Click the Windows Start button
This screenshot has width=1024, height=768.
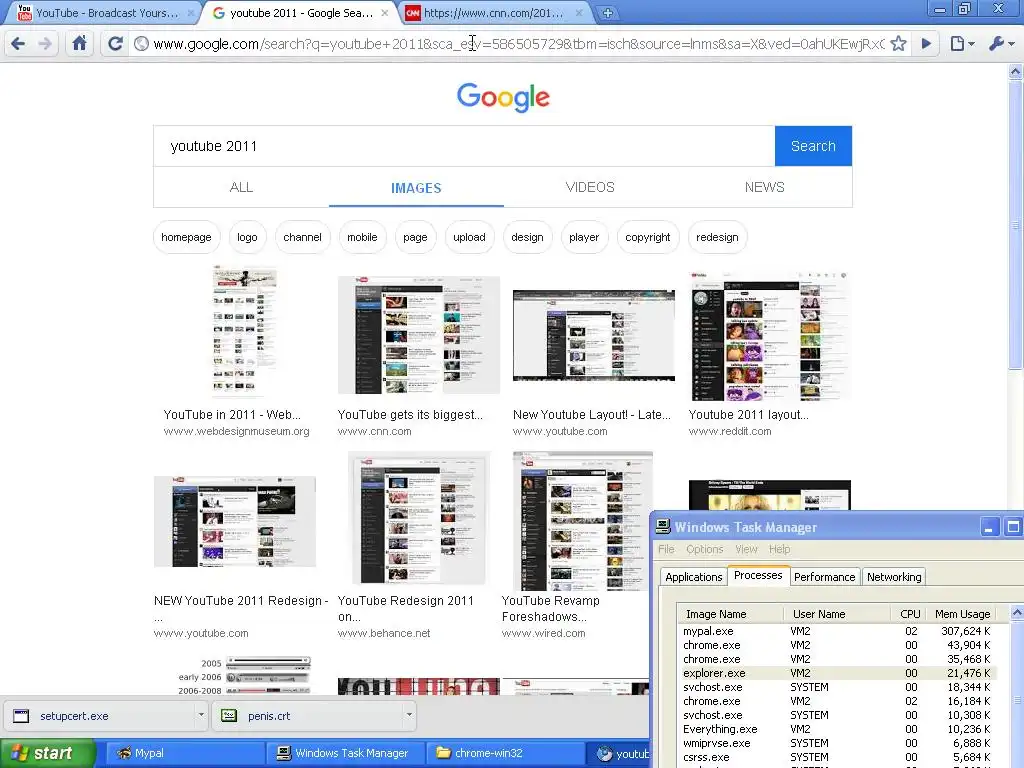(47, 753)
